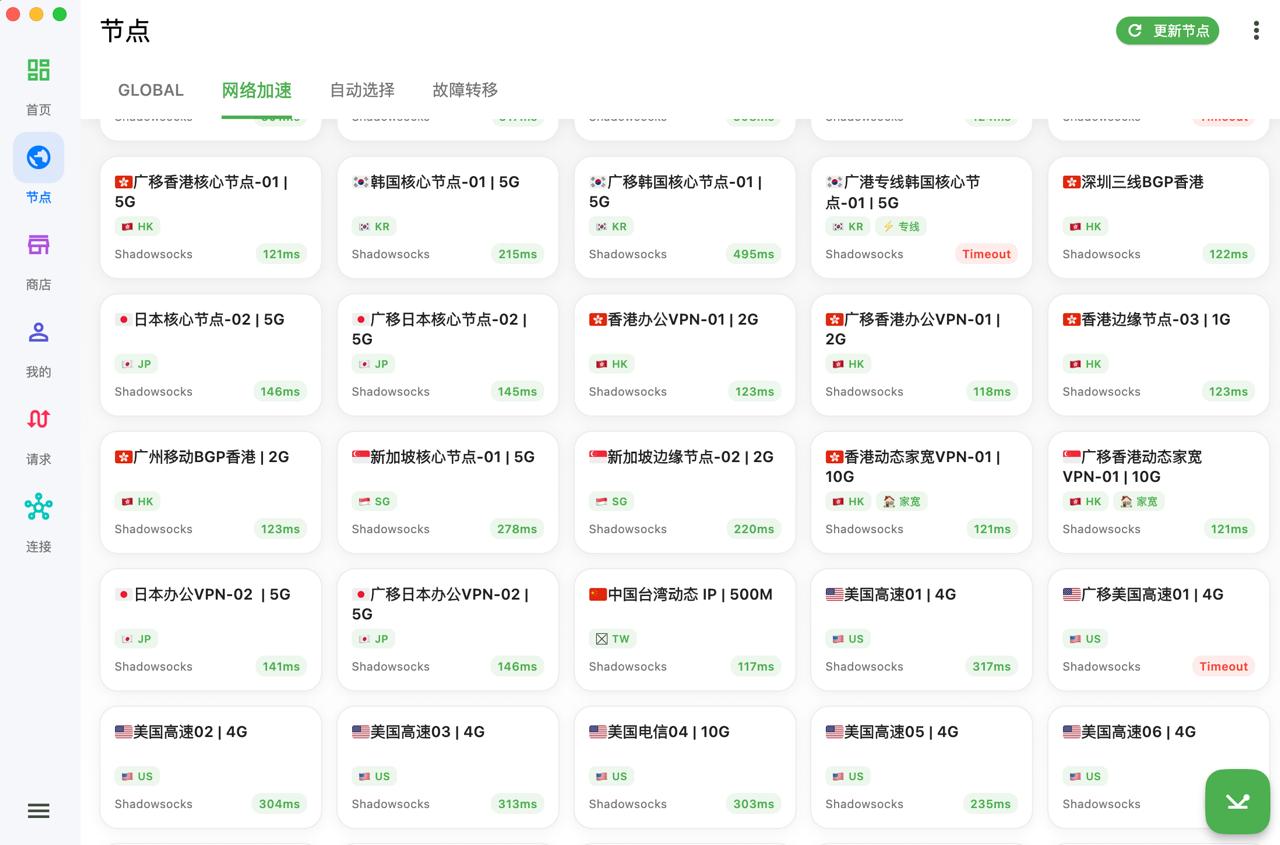Image resolution: width=1280 pixels, height=845 pixels.
Task: Switch to the GLOBAL tab
Action: pyautogui.click(x=150, y=90)
